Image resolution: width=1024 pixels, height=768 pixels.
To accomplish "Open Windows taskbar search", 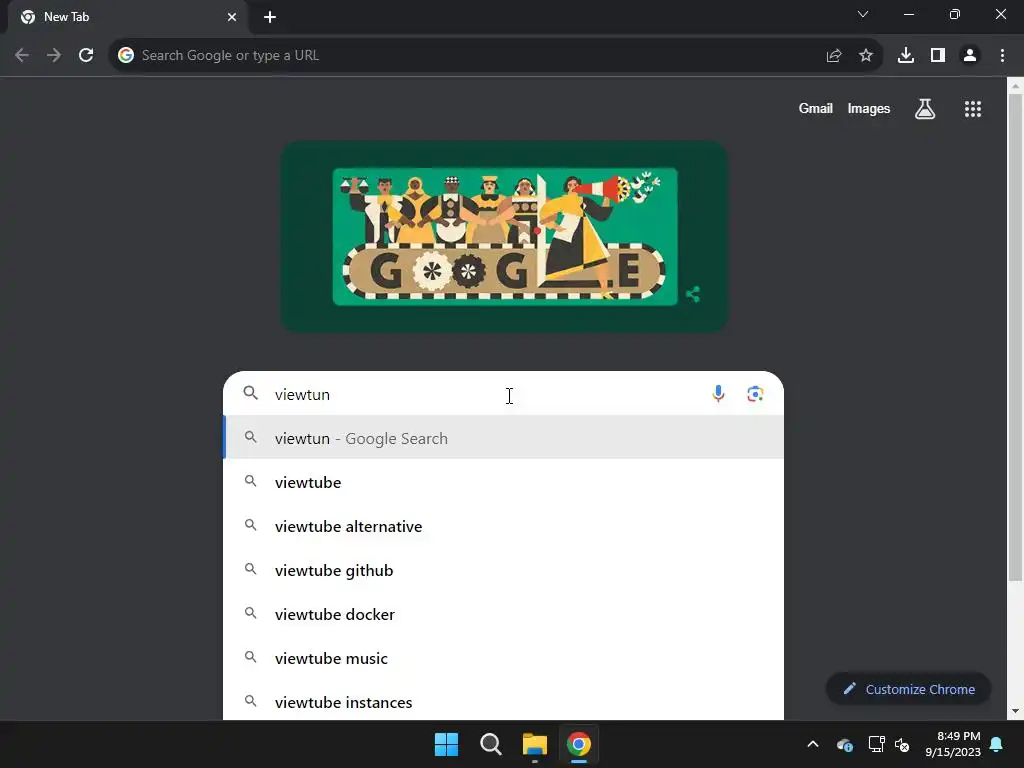I will click(490, 744).
